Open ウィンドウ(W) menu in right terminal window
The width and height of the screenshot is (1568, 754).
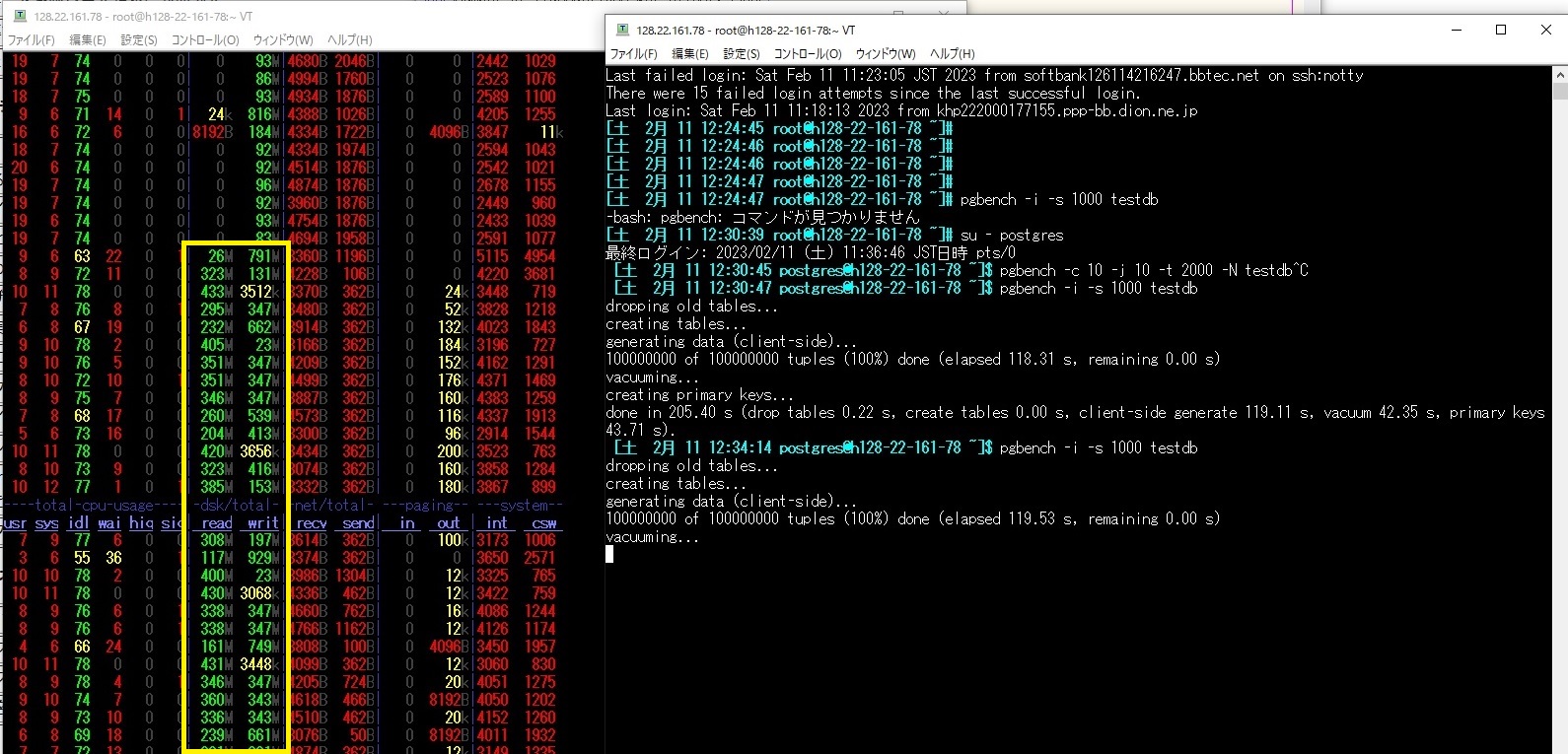click(885, 54)
